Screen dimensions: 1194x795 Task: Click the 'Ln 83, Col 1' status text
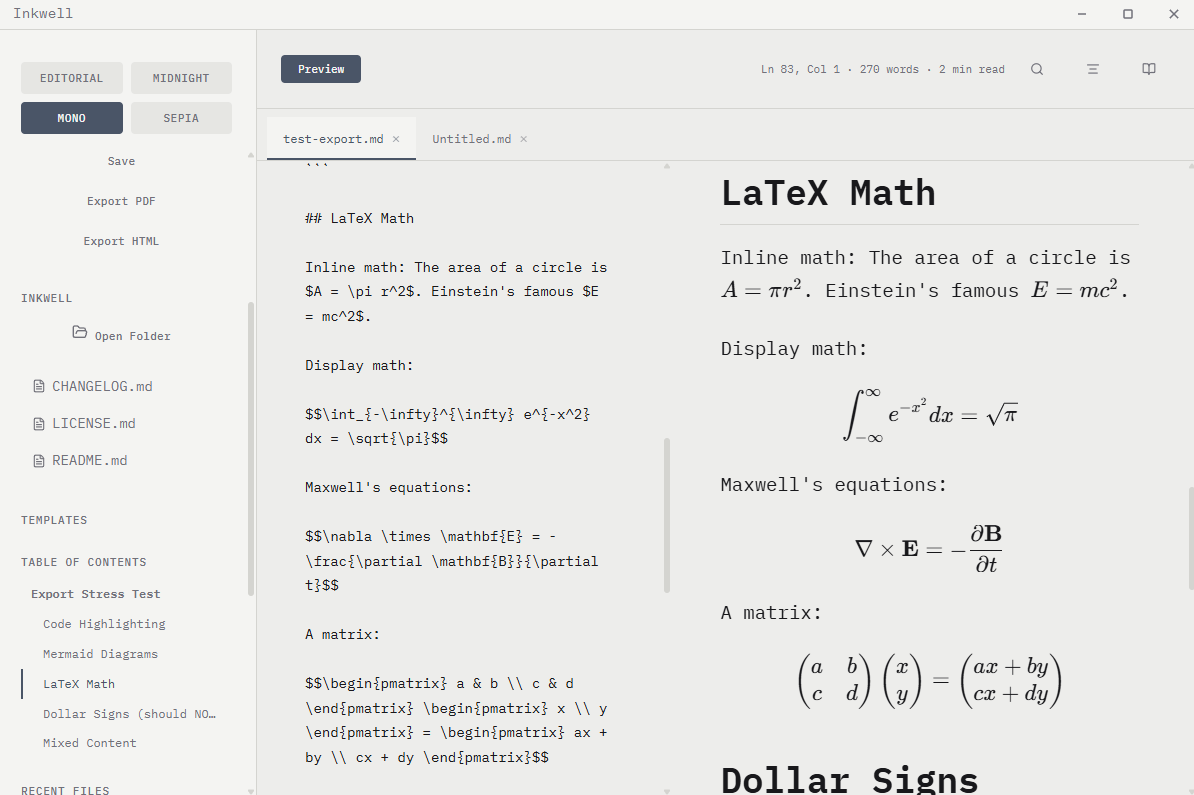pyautogui.click(x=800, y=69)
